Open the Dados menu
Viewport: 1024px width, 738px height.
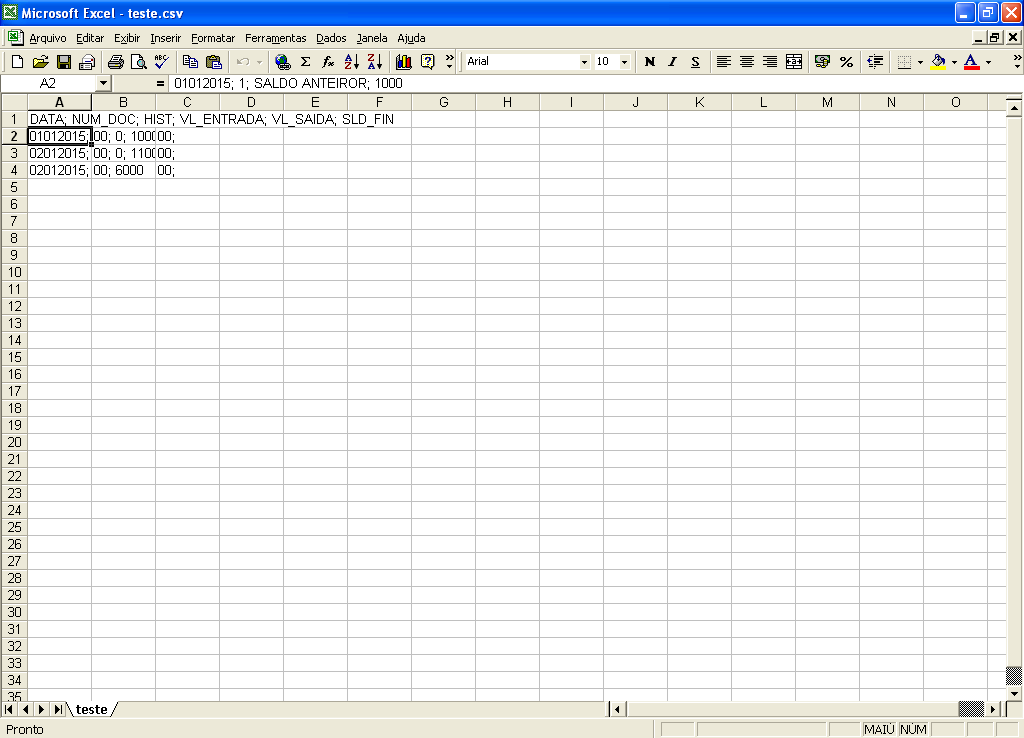click(x=331, y=38)
